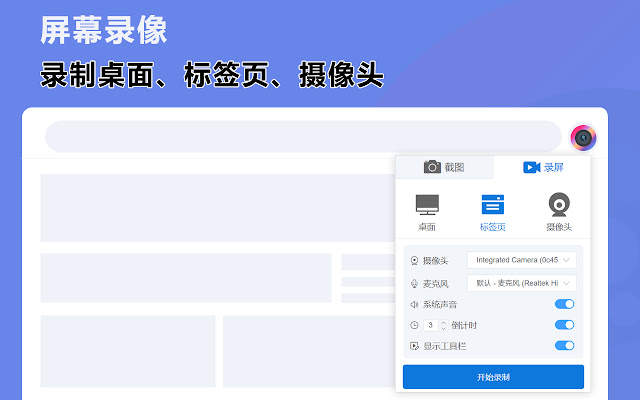The width and height of the screenshot is (640, 400).
Task: Click the mock browser address bar
Action: 303,136
